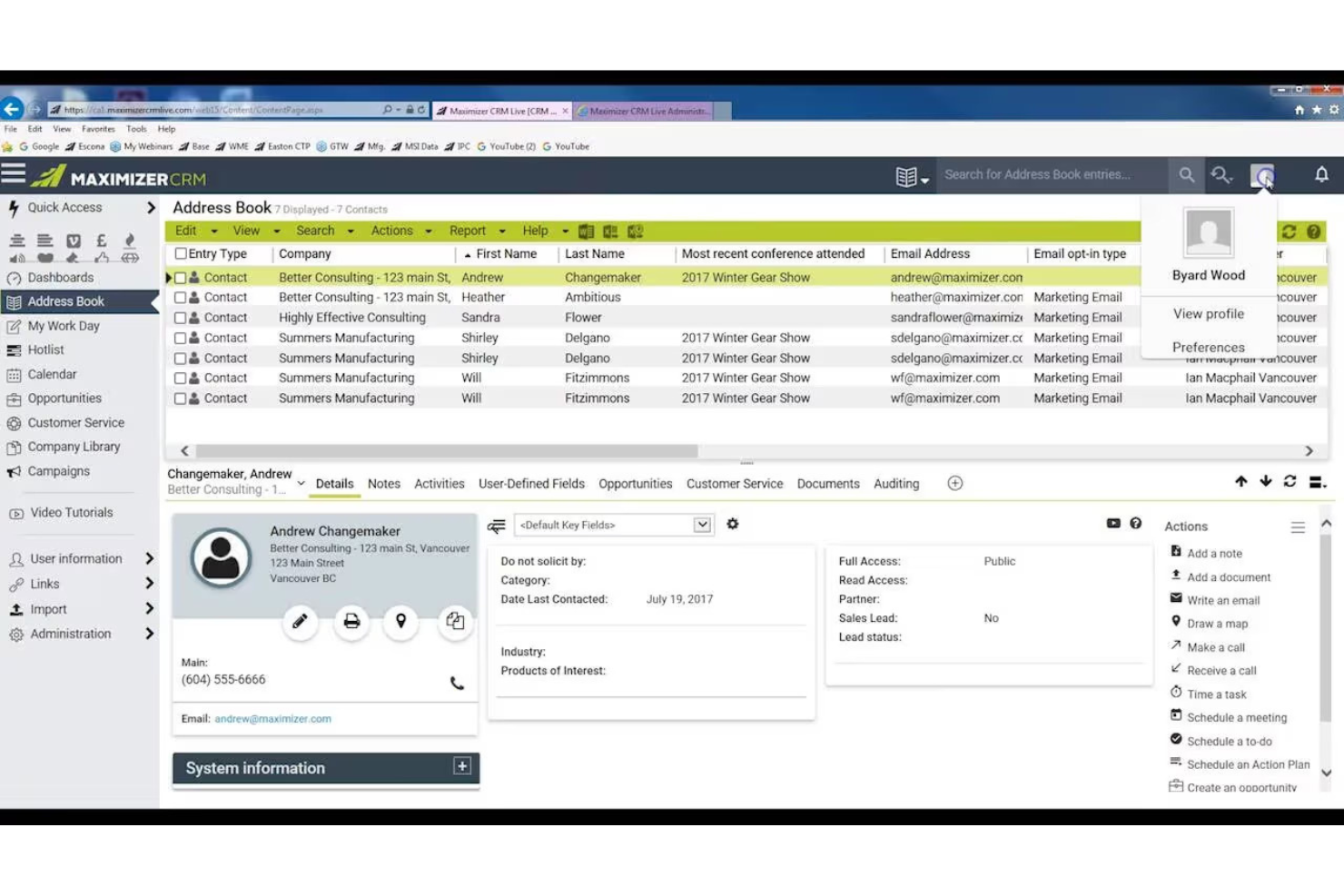
Task: Sort by the Last Name column header
Action: [x=595, y=254]
